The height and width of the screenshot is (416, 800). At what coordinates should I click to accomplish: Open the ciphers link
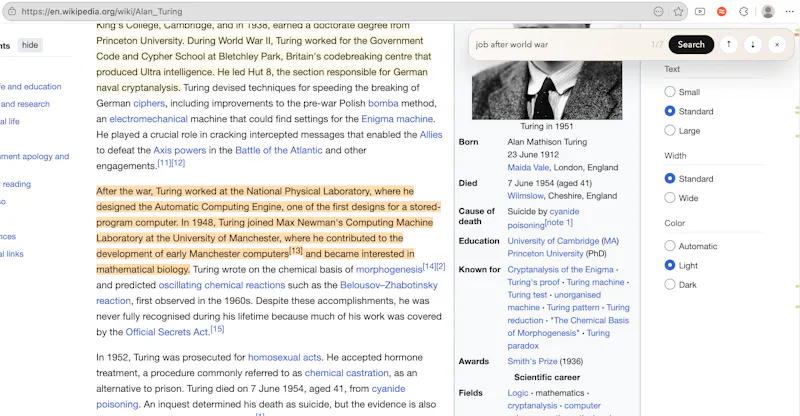[x=149, y=103]
